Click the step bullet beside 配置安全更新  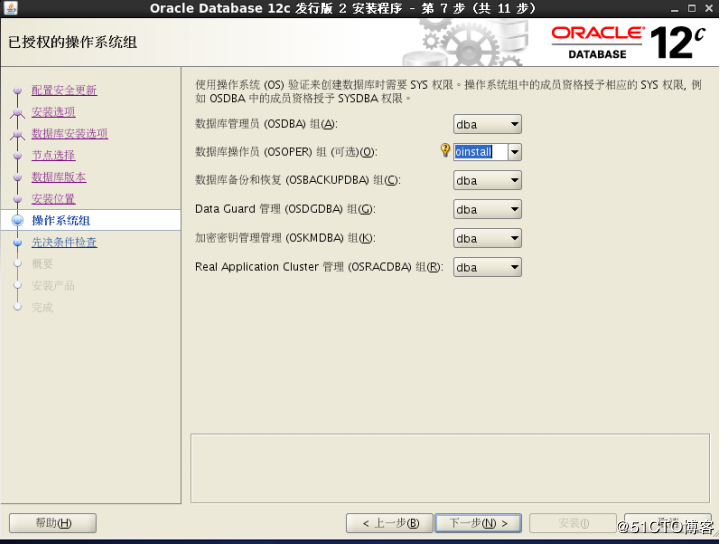click(x=18, y=91)
